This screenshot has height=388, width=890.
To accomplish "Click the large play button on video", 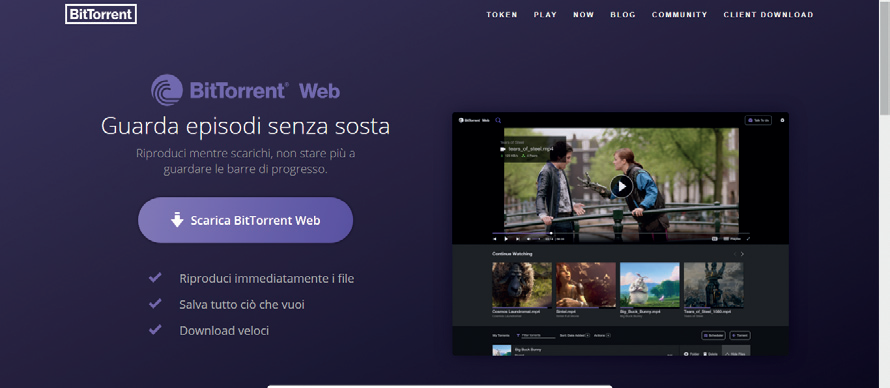I will tap(622, 186).
